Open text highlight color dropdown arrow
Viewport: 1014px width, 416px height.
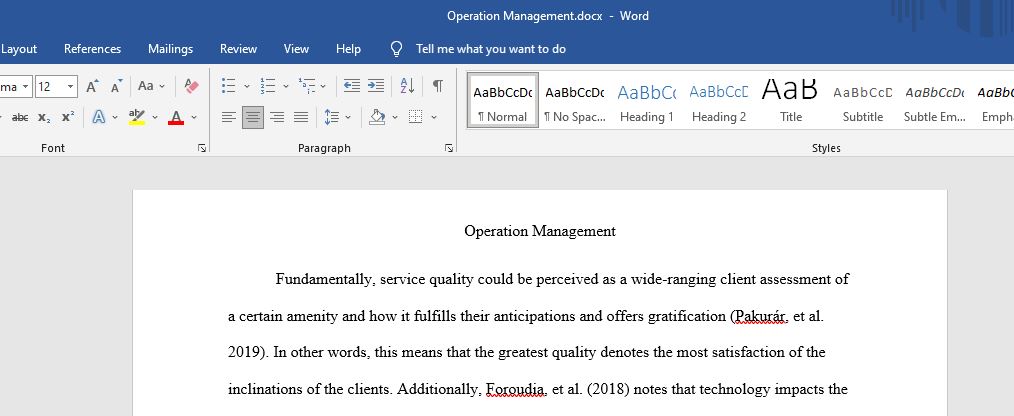point(155,117)
